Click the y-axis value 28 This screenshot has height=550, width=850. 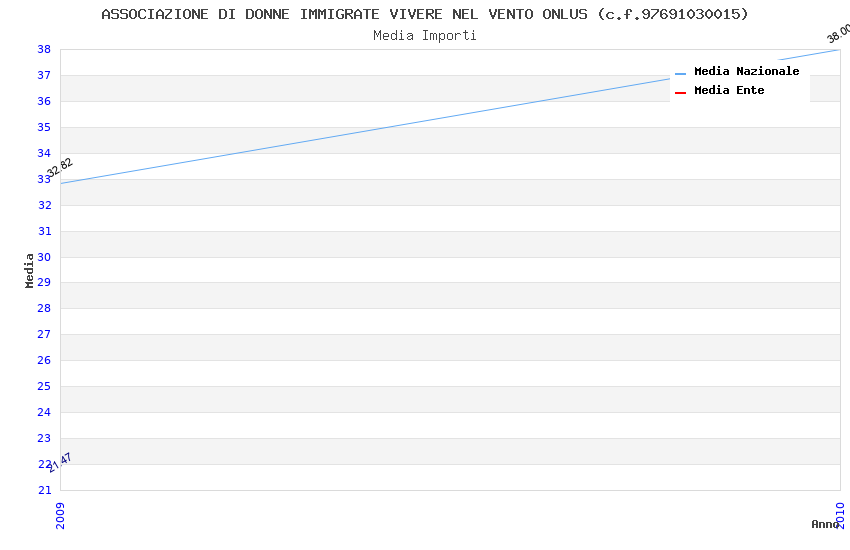point(44,308)
